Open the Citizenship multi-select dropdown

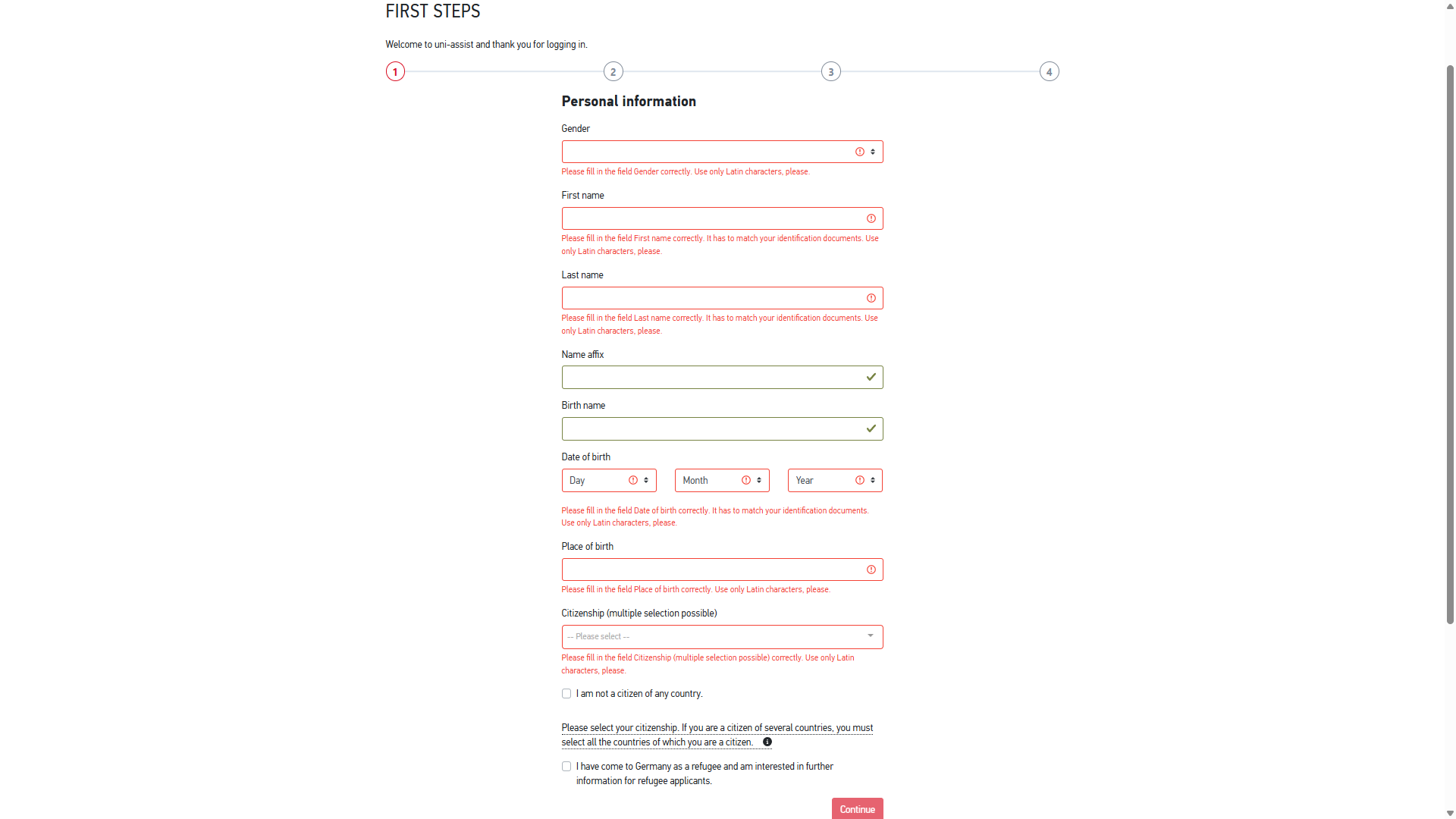tap(721, 637)
